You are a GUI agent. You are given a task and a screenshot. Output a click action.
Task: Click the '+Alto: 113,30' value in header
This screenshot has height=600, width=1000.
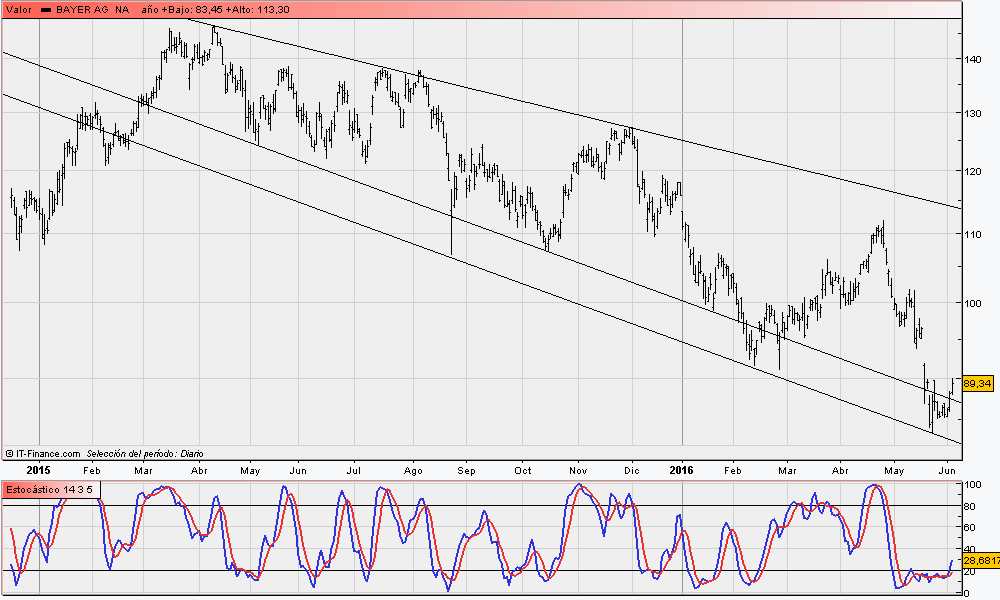point(260,8)
